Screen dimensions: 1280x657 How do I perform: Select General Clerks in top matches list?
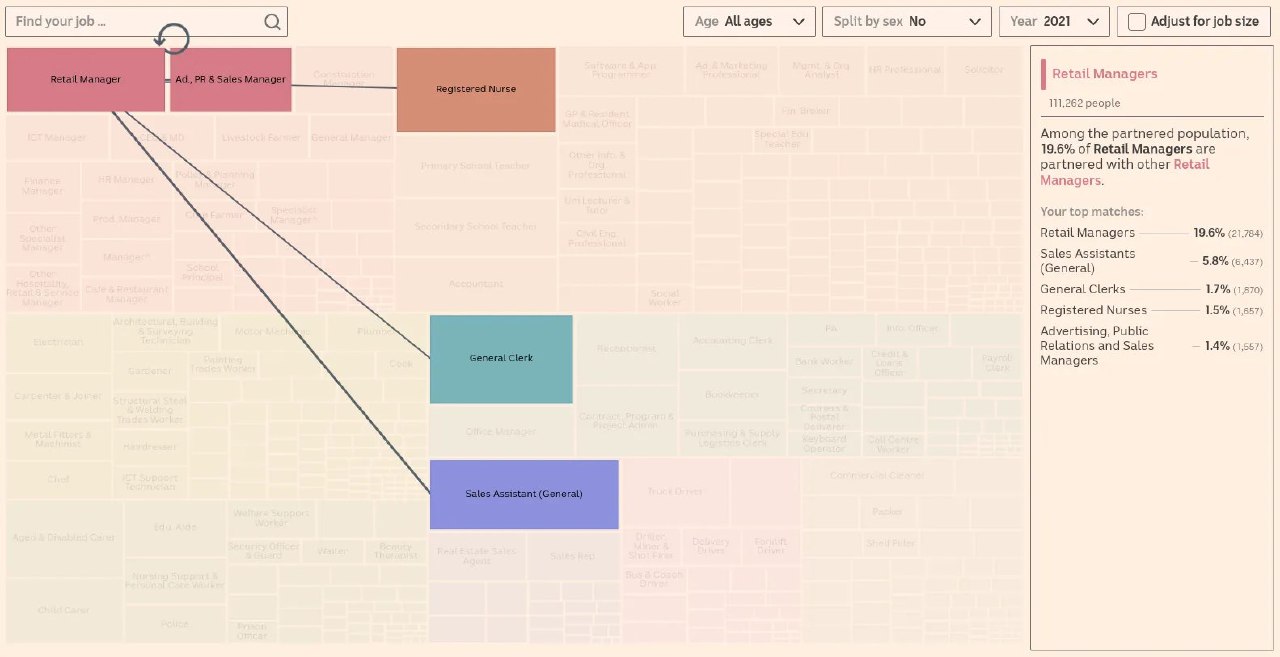[1082, 289]
